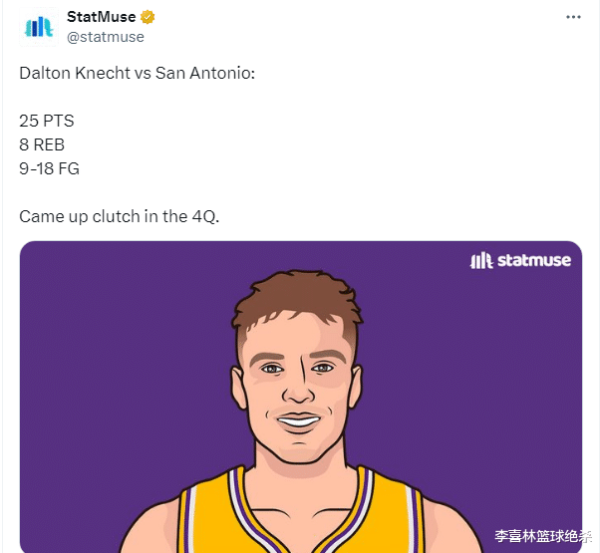Image resolution: width=600 pixels, height=553 pixels.
Task: Open the three-dot more options menu
Action: point(573,17)
